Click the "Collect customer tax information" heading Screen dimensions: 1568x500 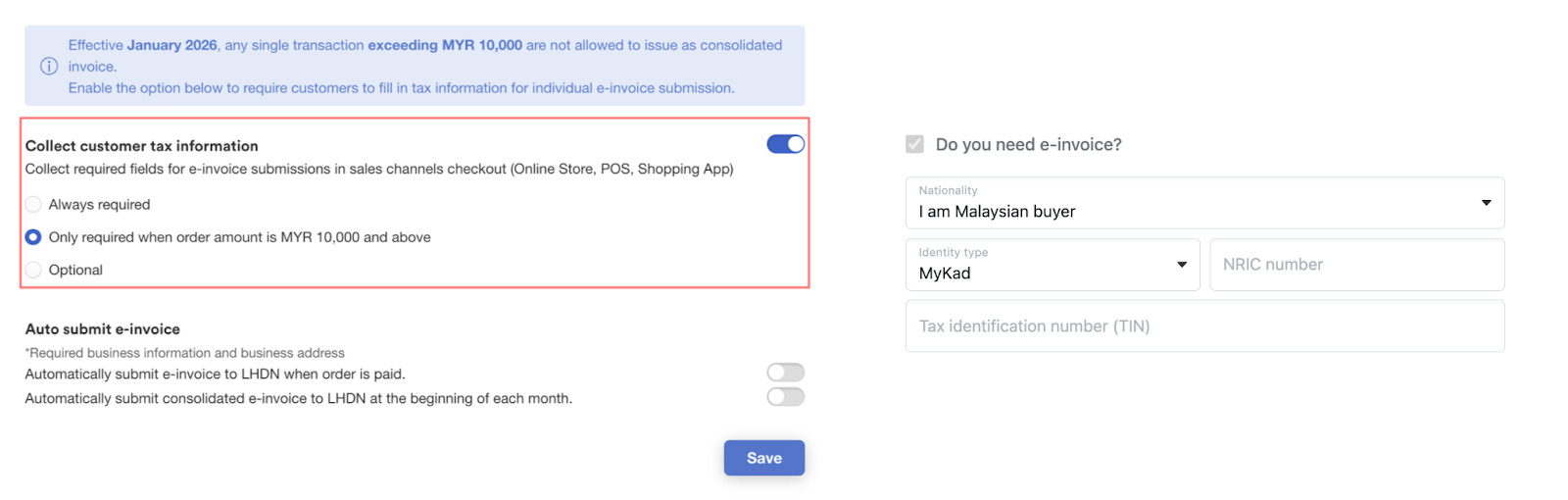click(142, 146)
